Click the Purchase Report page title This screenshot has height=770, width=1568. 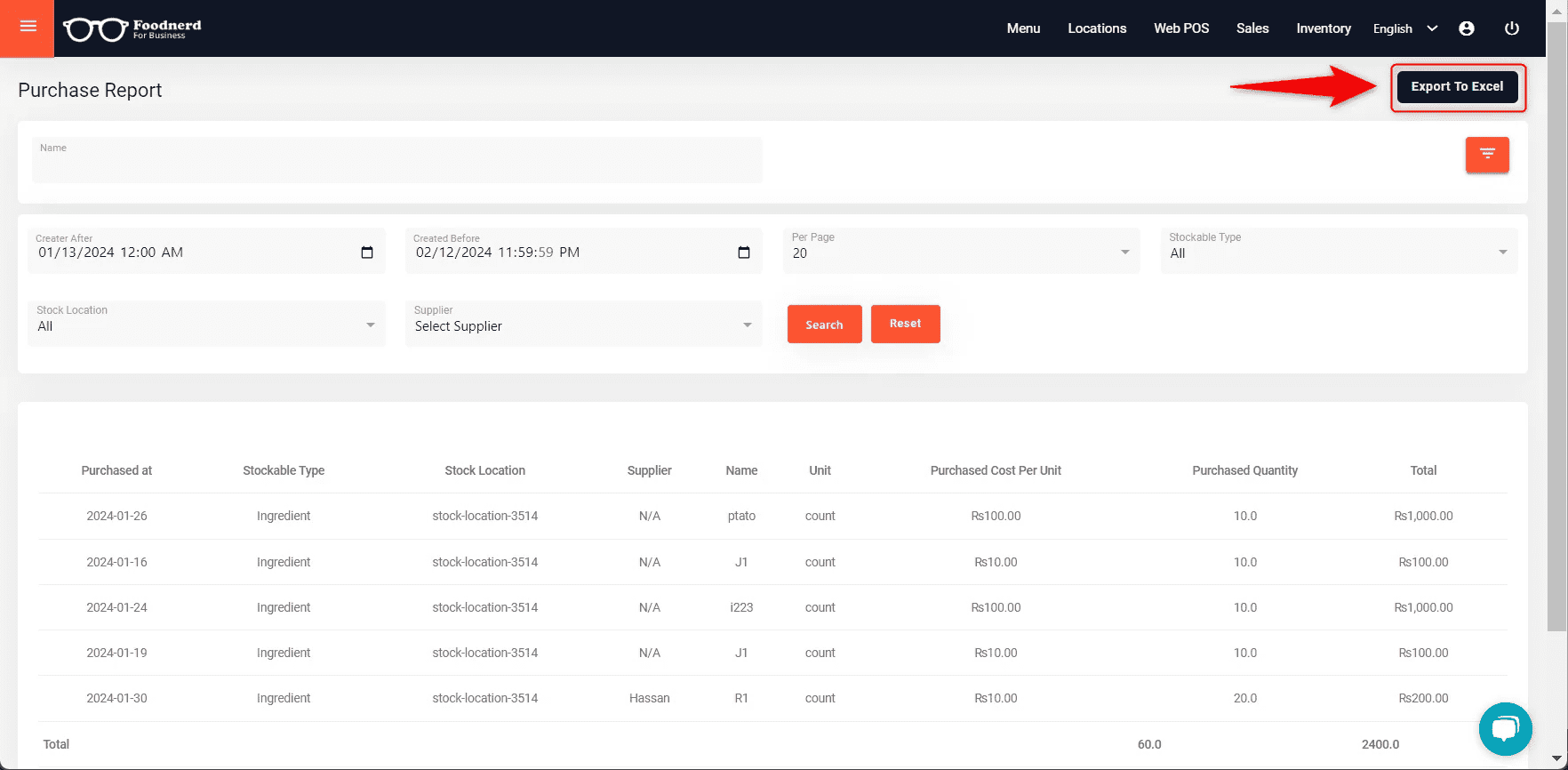(x=90, y=90)
